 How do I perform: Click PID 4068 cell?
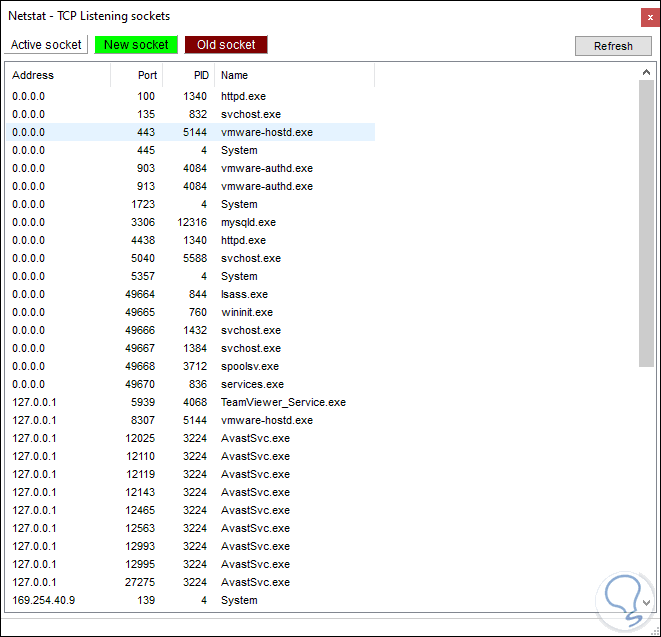coord(195,402)
